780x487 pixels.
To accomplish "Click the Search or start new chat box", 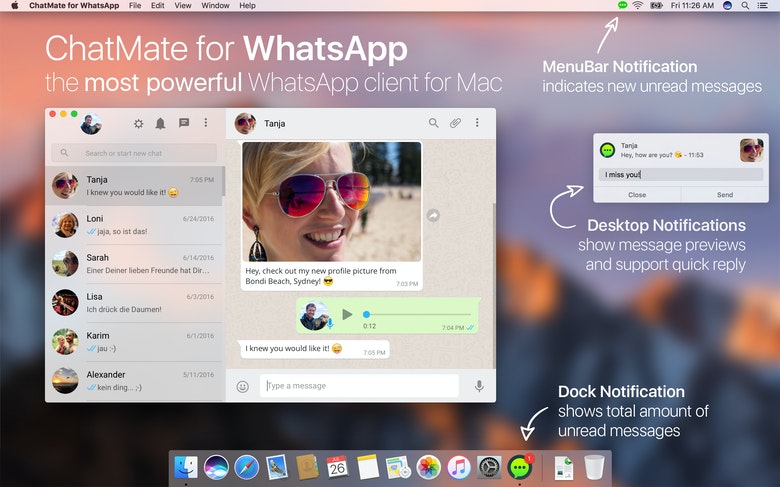I will point(134,153).
